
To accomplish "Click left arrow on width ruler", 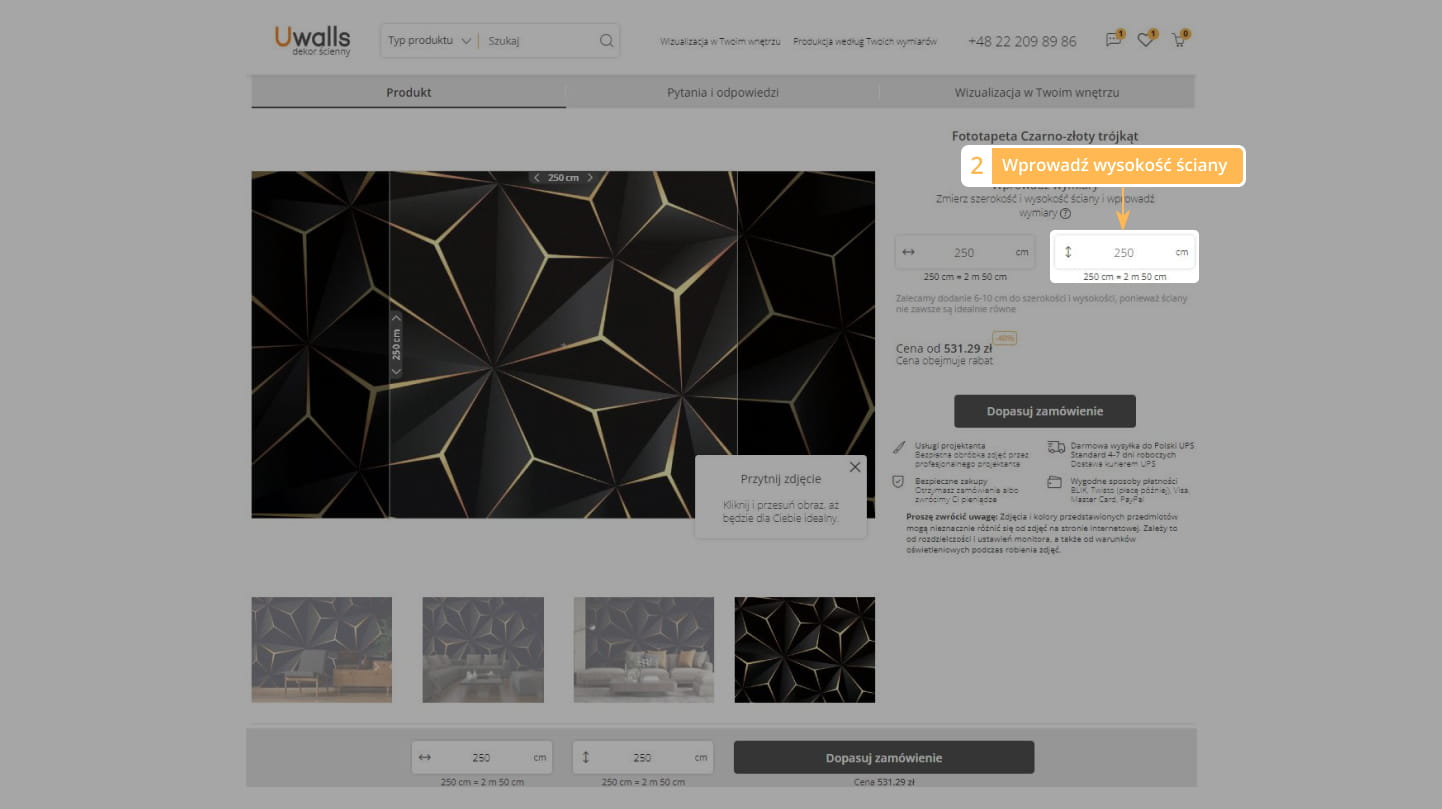I will [537, 178].
